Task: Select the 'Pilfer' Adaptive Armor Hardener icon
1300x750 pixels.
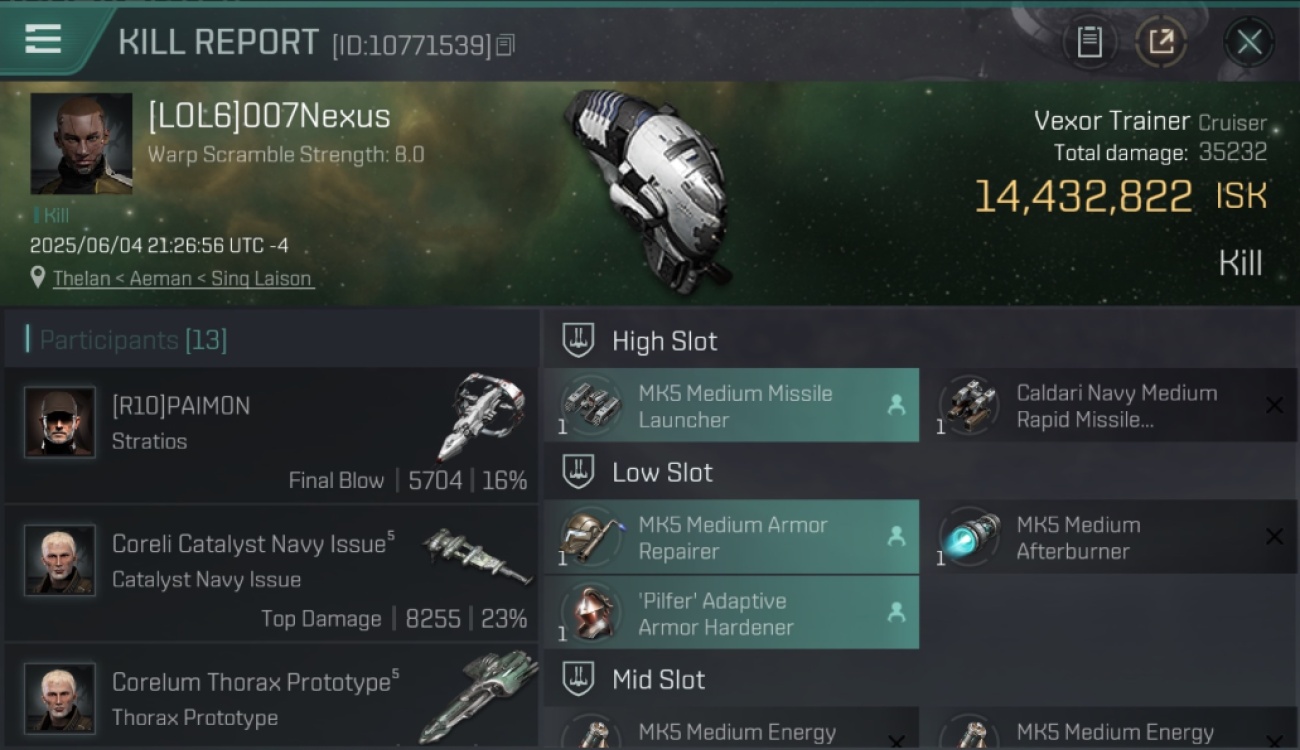Action: (x=591, y=613)
